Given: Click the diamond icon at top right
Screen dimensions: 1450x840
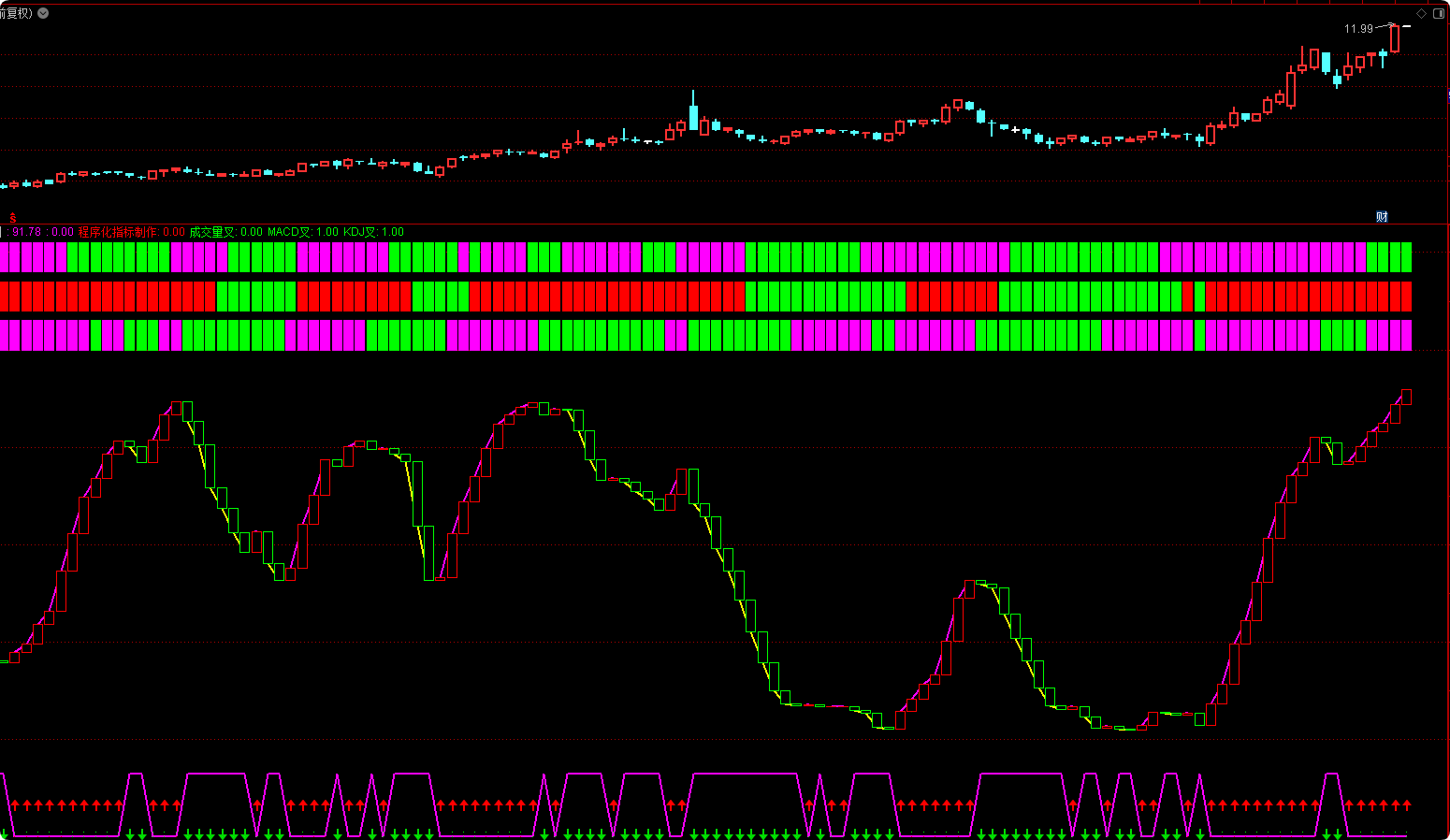Looking at the screenshot, I should pos(1422,13).
